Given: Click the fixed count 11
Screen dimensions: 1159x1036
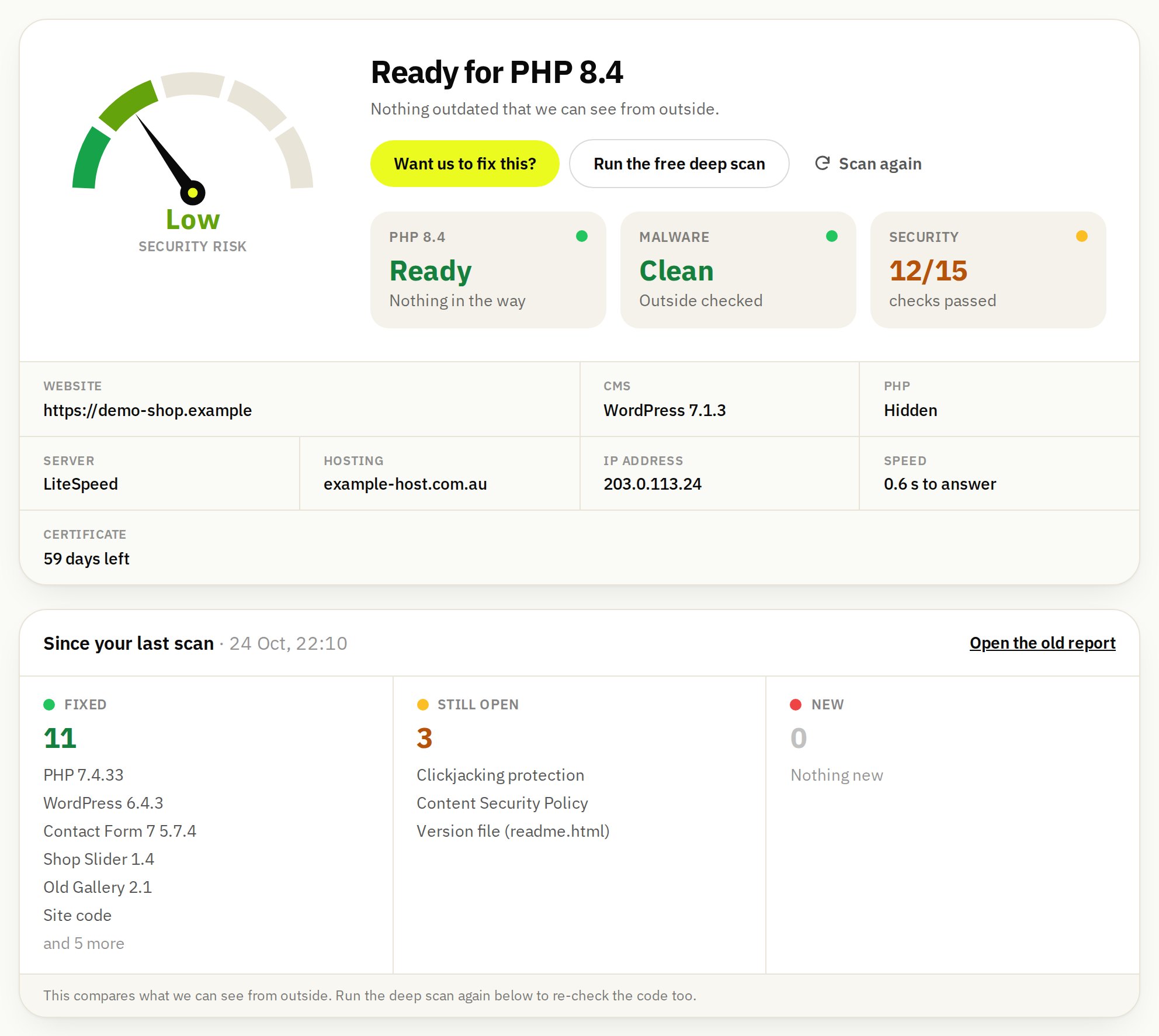Looking at the screenshot, I should (x=60, y=738).
